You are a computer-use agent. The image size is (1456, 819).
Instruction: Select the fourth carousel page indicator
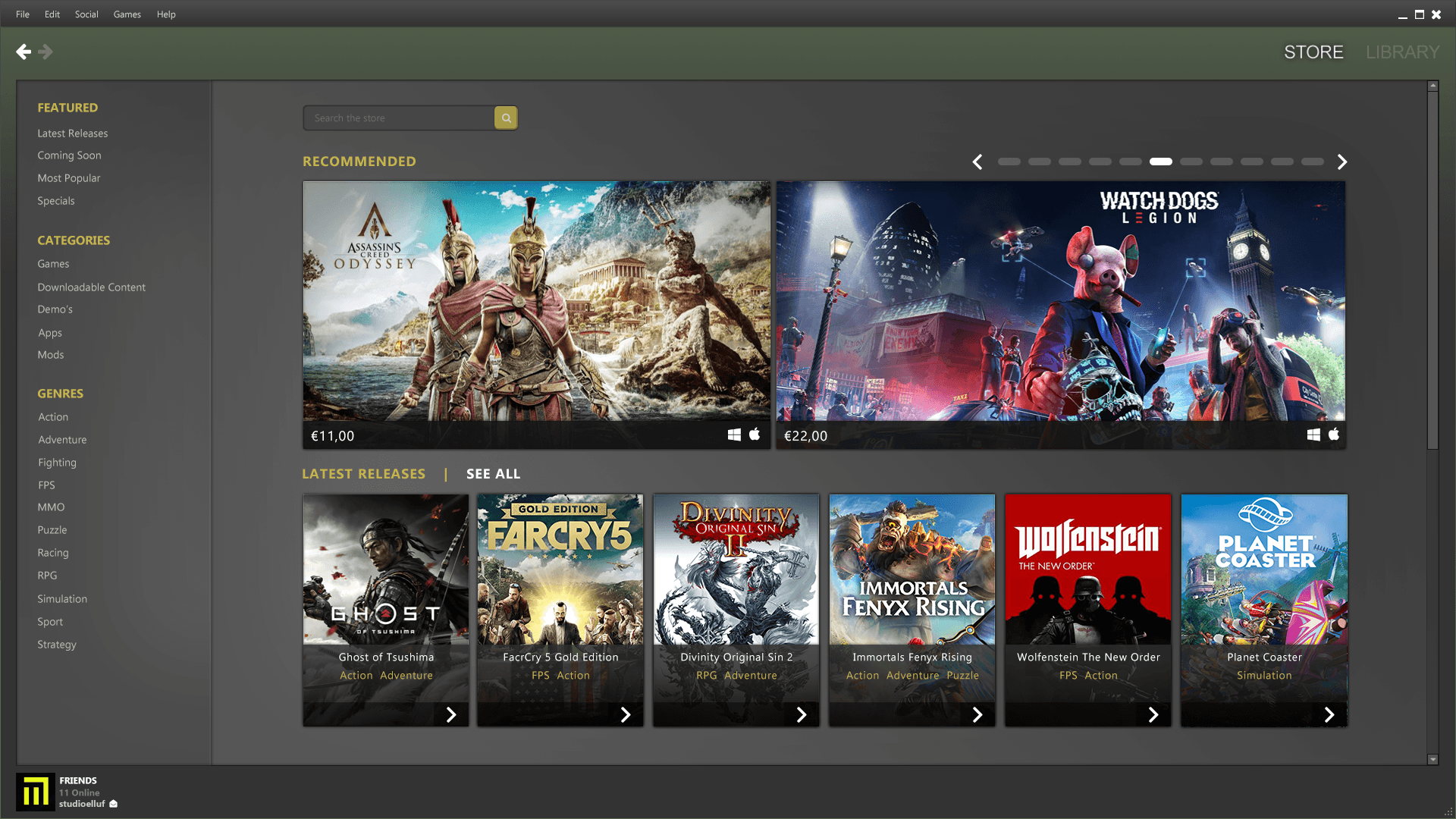1100,162
